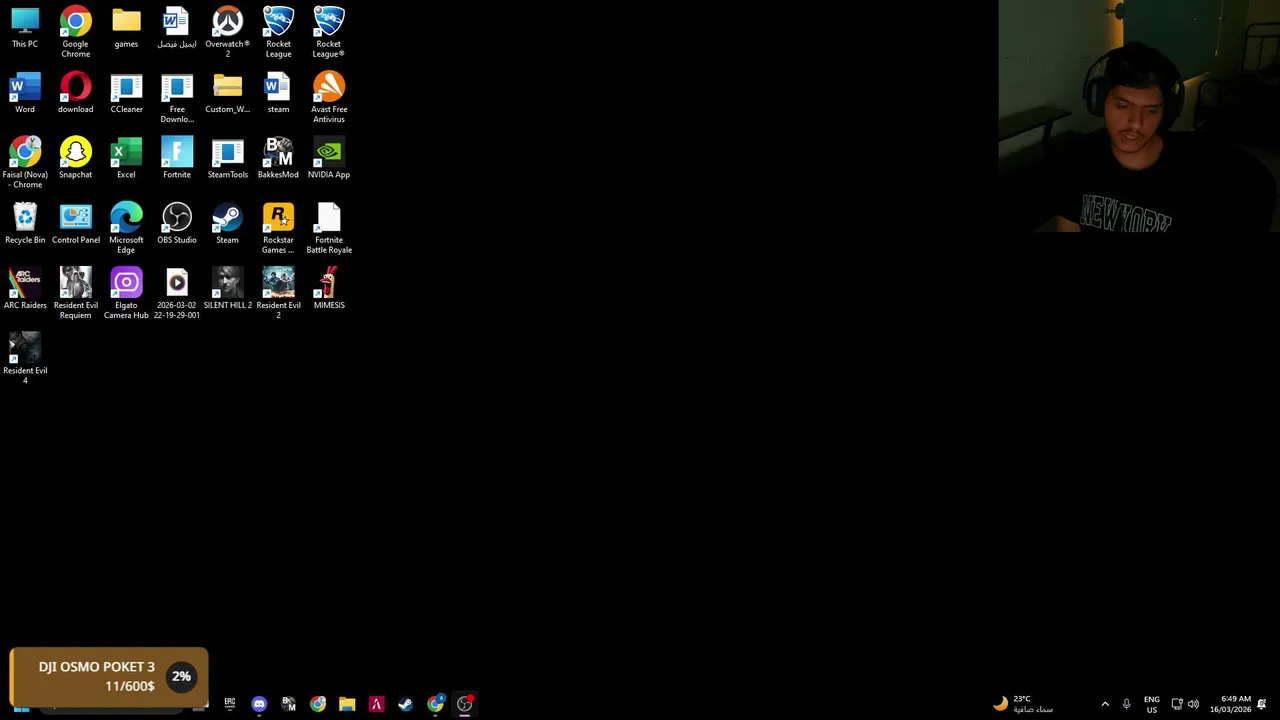Select the Snapchat desktop icon
The height and width of the screenshot is (720, 1280).
75,158
